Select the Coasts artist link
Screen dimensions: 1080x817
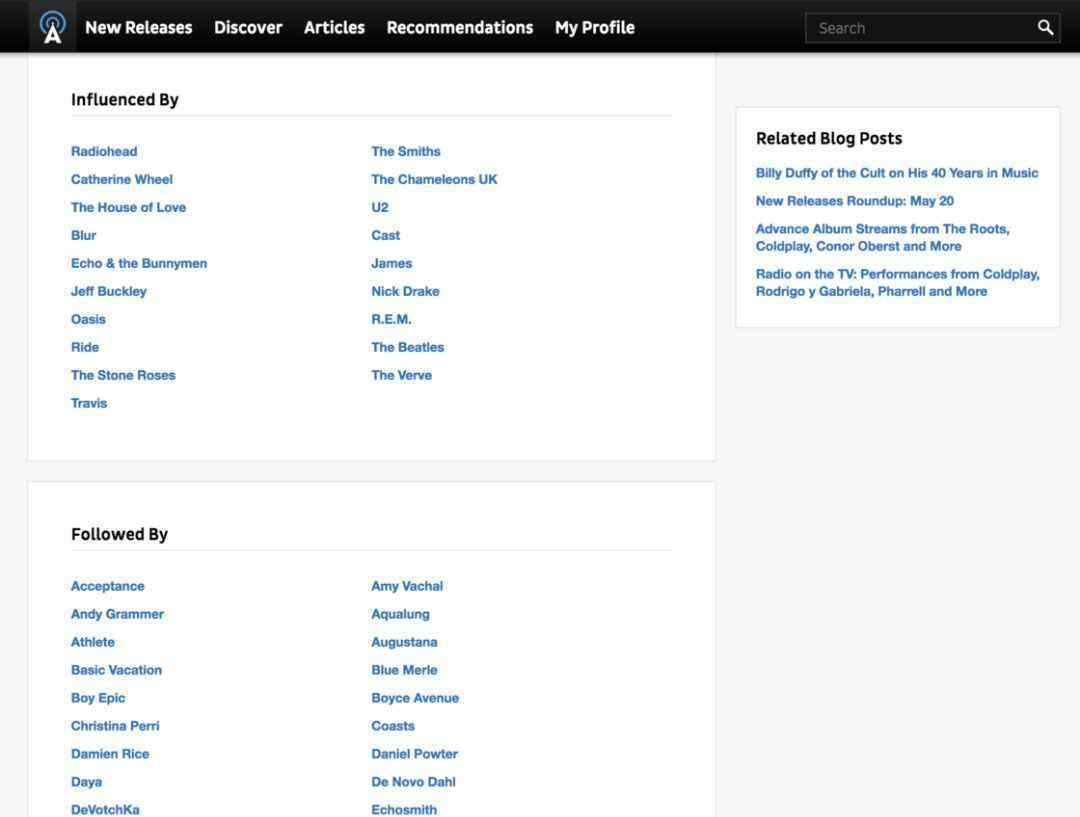(x=393, y=726)
